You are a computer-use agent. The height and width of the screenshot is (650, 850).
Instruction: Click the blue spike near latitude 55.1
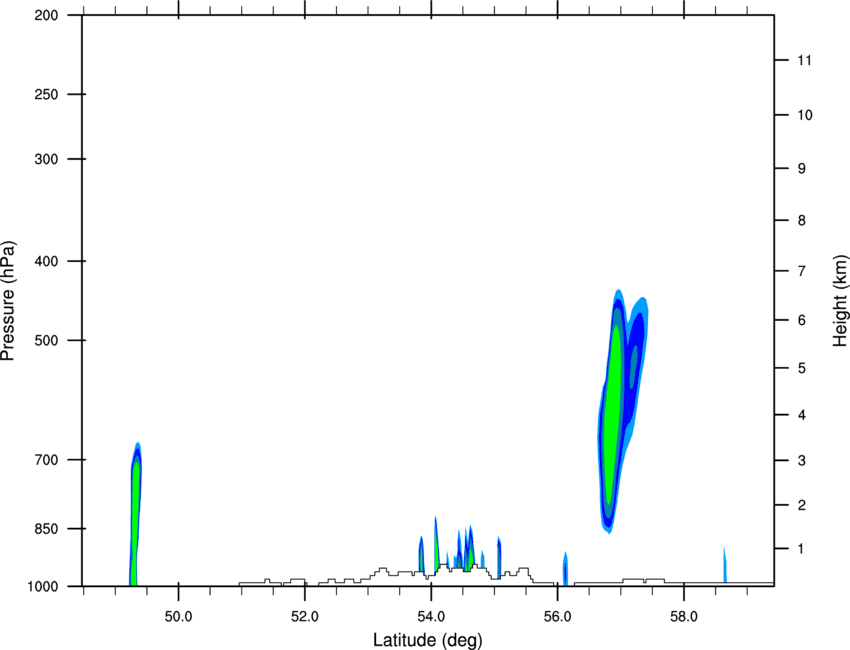point(499,557)
